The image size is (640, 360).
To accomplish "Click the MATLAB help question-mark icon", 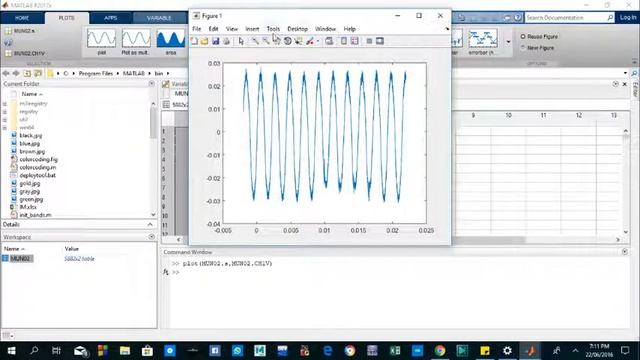I will (518, 18).
